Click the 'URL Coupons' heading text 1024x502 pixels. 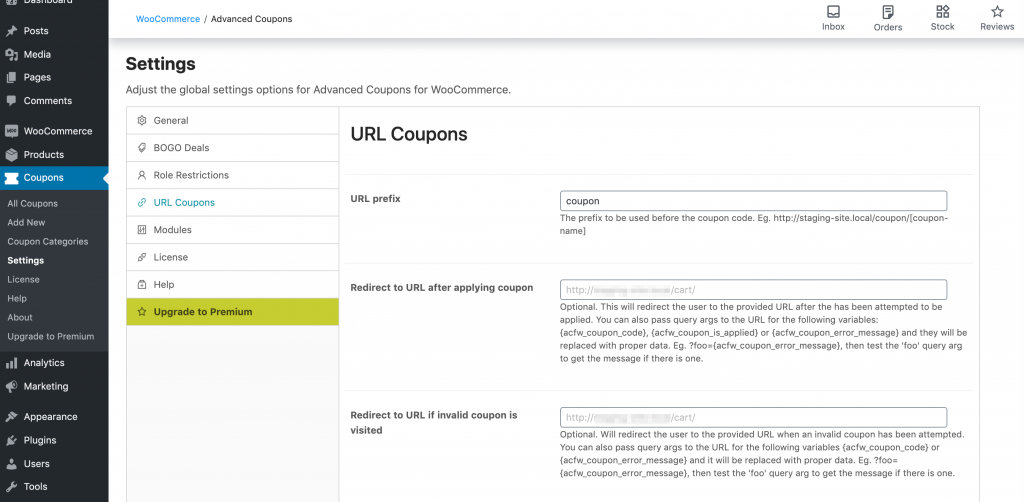(409, 134)
